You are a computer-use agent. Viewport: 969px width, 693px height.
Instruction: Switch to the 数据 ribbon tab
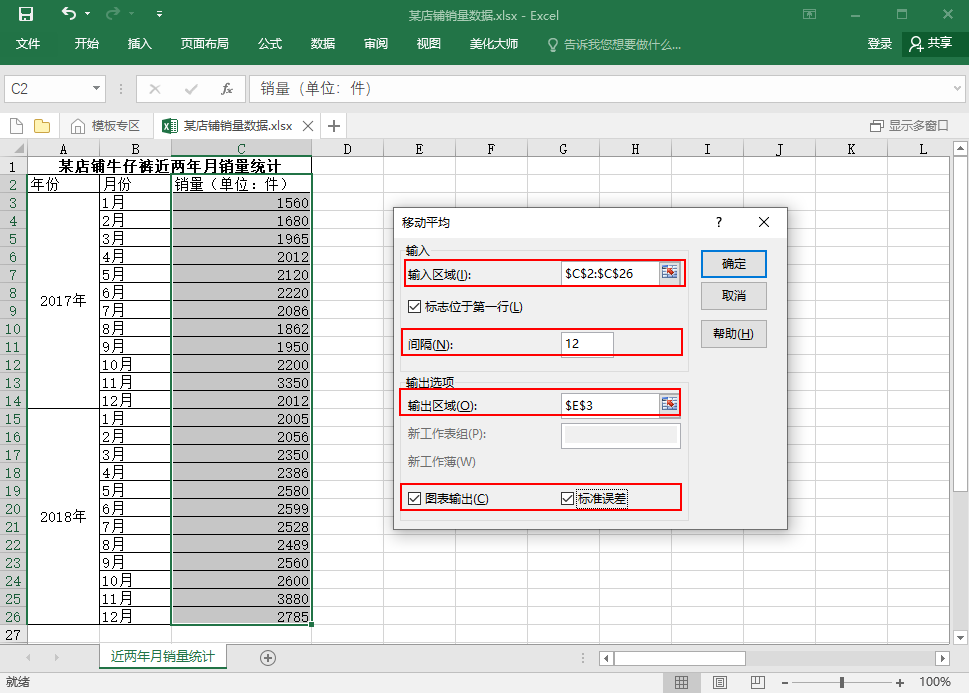point(322,44)
